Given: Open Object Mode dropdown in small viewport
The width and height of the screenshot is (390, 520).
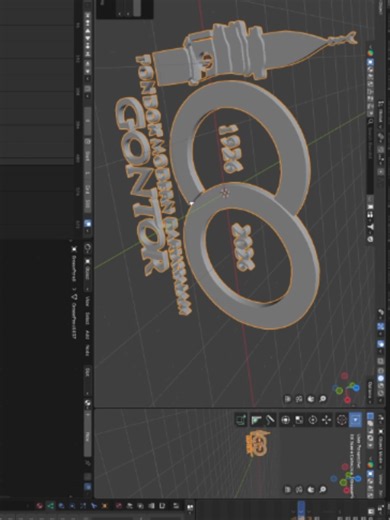Looking at the screenshot, I should 380,447.
